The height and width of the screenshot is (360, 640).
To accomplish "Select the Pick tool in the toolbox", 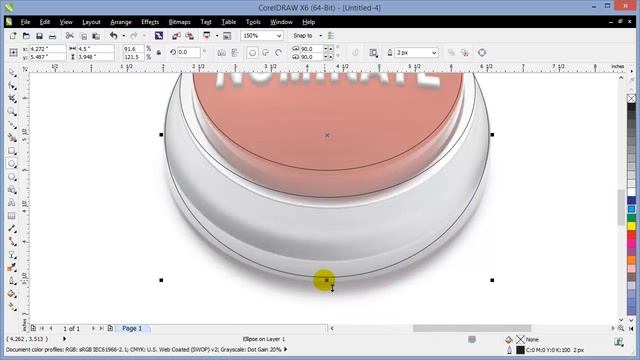I will click(x=12, y=73).
